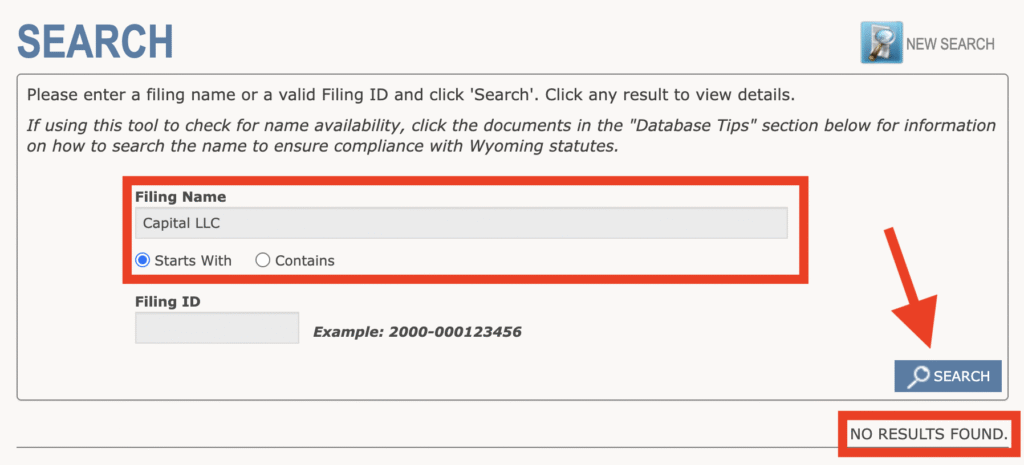Click the New Search magnifier document icon
Image resolution: width=1024 pixels, height=465 pixels.
(x=881, y=43)
